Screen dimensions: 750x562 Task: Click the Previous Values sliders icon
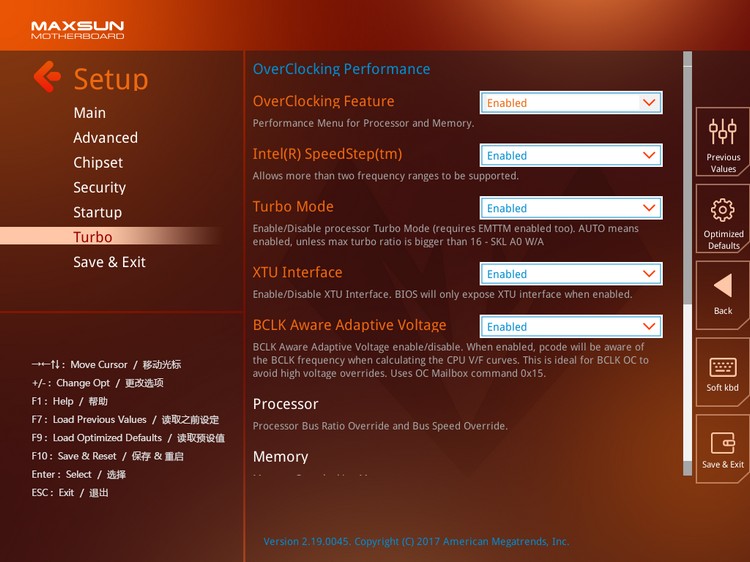722,131
